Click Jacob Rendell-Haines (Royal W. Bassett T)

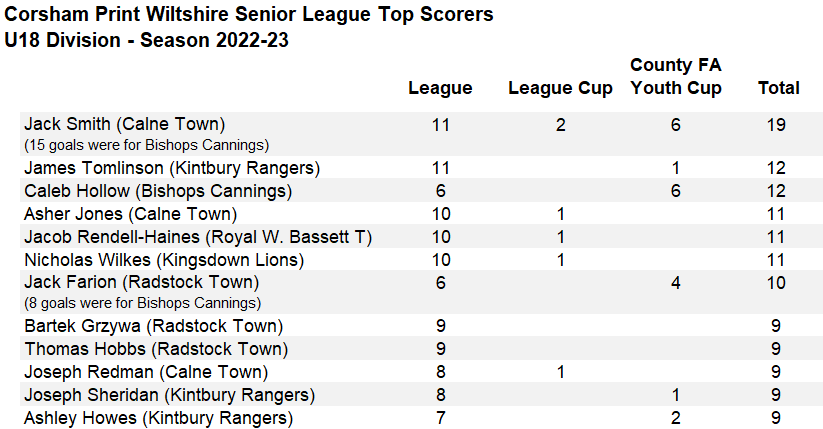pyautogui.click(x=198, y=237)
